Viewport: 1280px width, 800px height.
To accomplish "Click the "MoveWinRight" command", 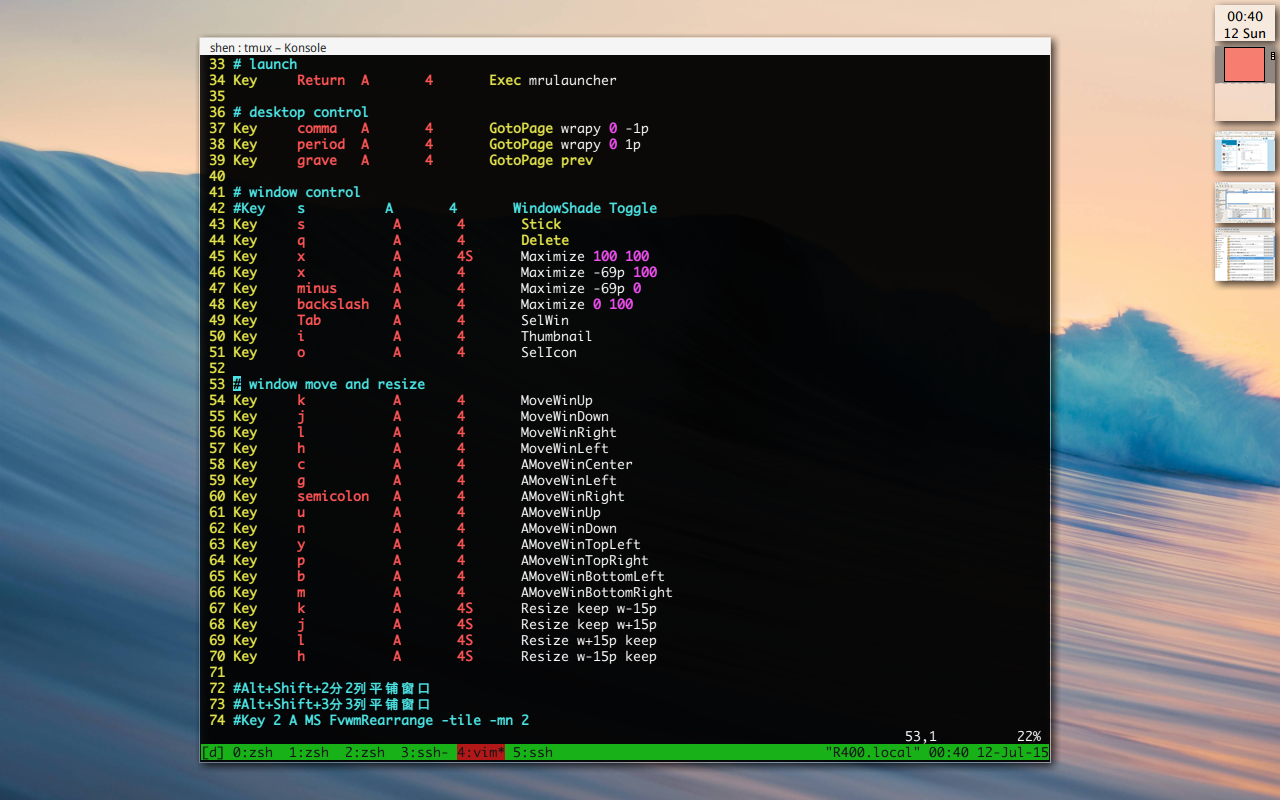I will click(569, 432).
